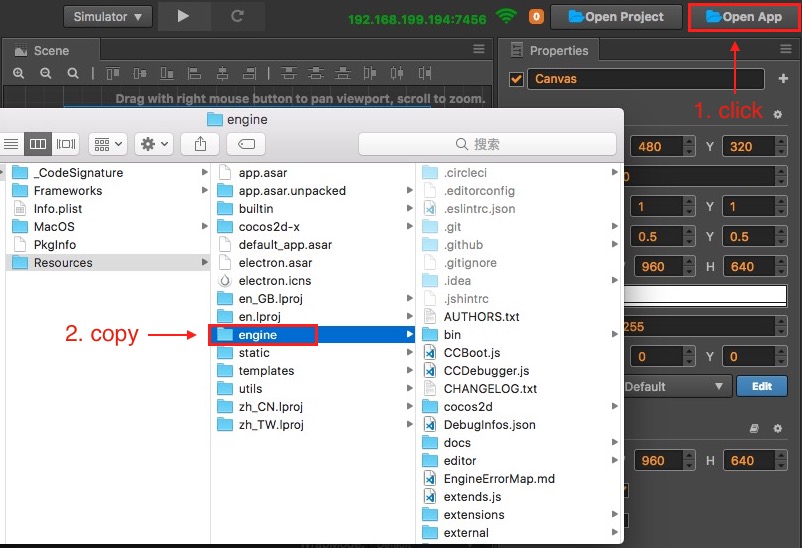Click the gear icon beside the book icon
This screenshot has width=802, height=548.
pyautogui.click(x=777, y=429)
